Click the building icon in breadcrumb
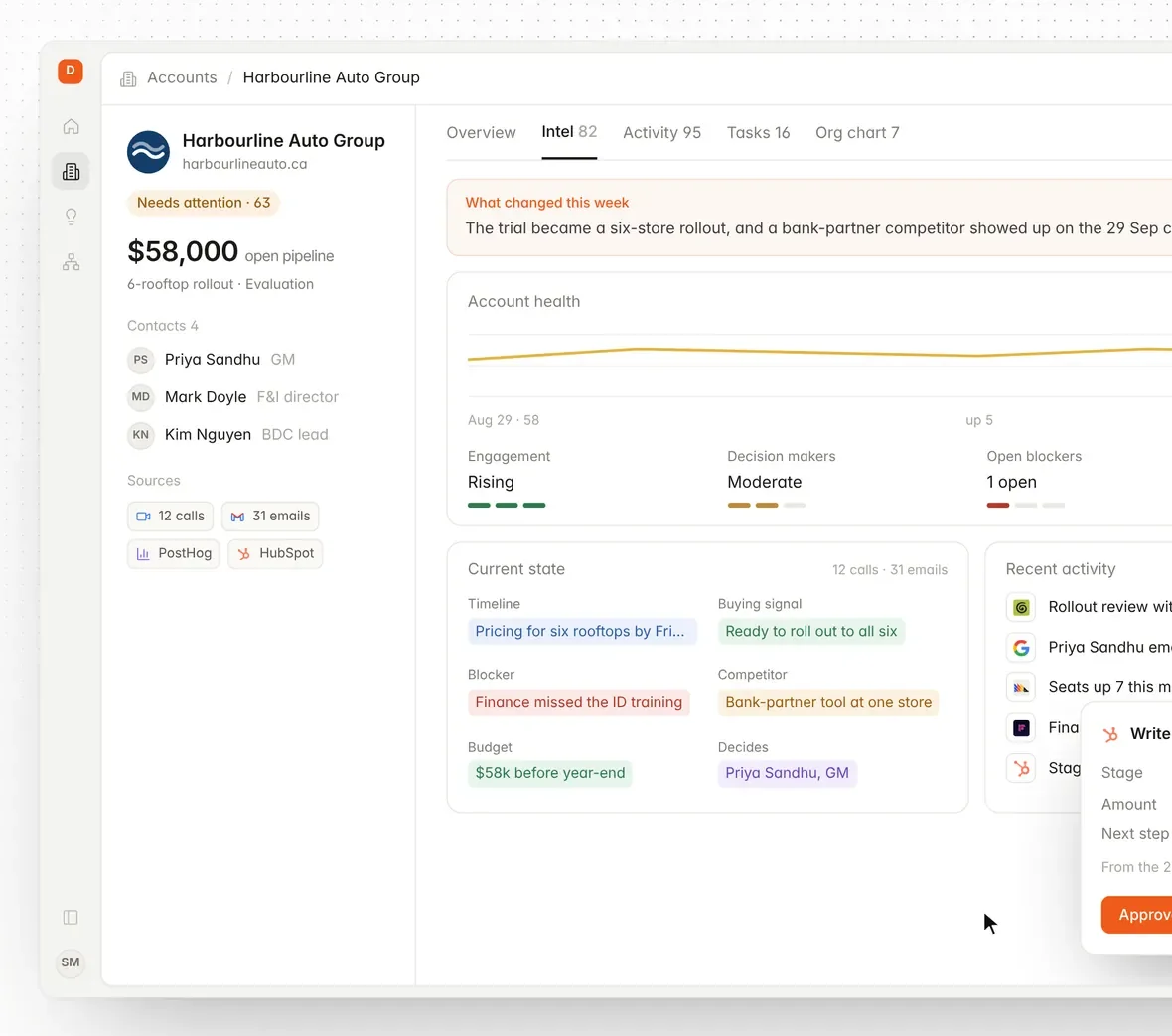The width and height of the screenshot is (1172, 1036). pyautogui.click(x=128, y=78)
